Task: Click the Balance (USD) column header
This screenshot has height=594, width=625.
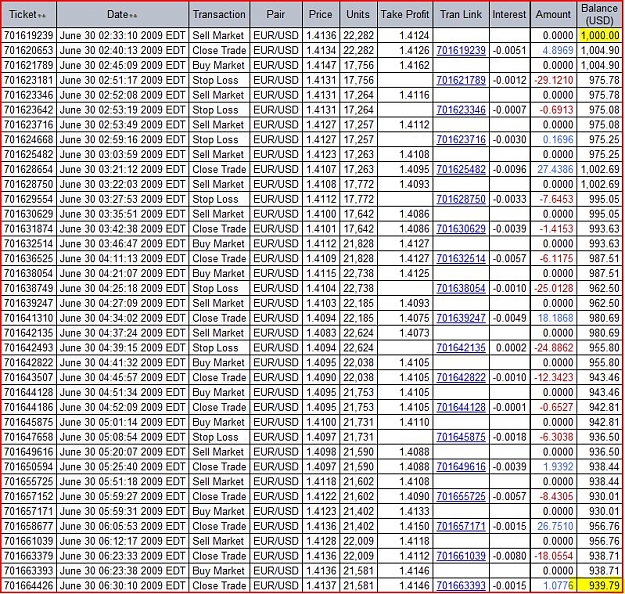Action: (x=599, y=14)
